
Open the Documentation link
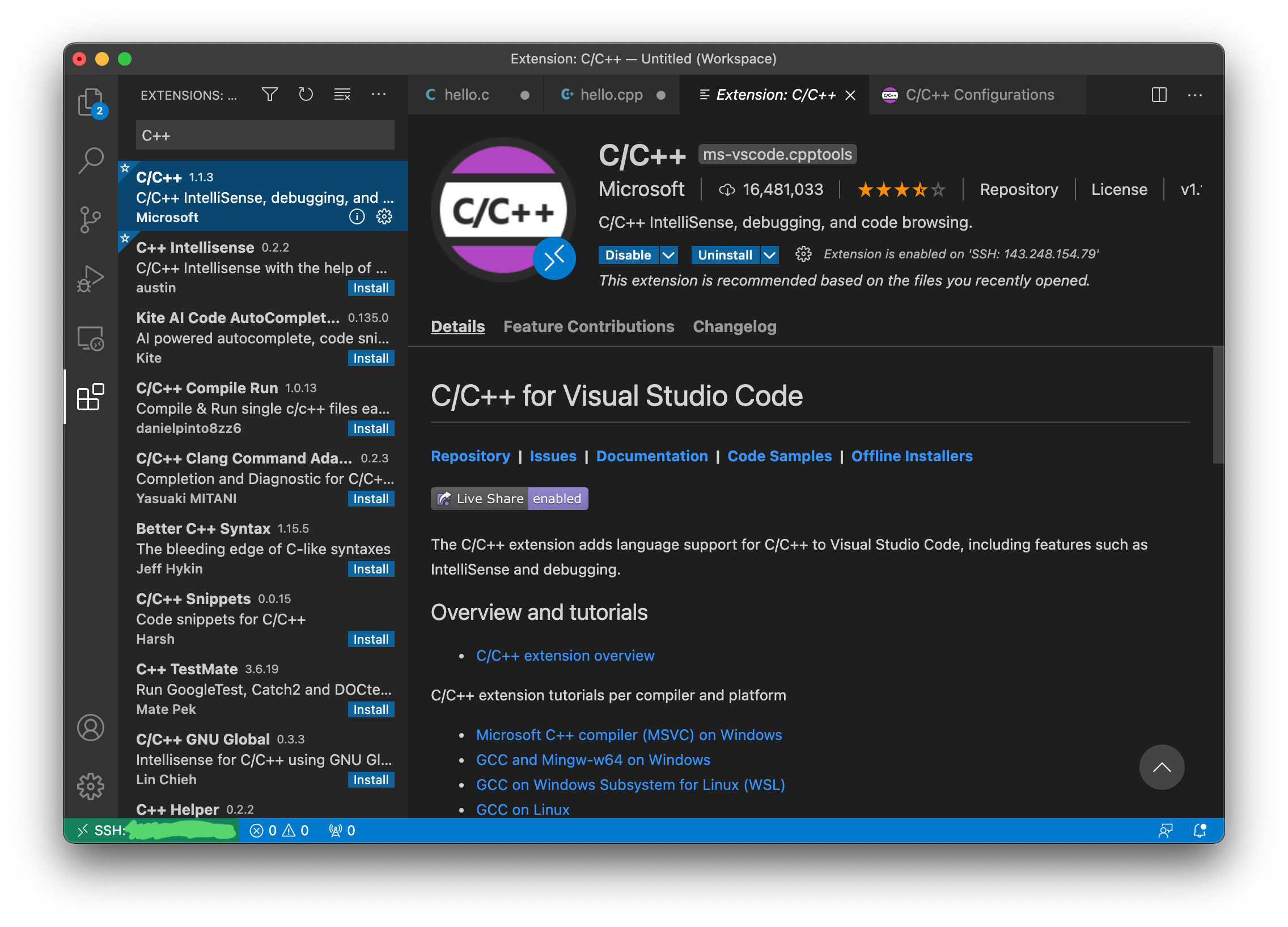click(x=652, y=456)
